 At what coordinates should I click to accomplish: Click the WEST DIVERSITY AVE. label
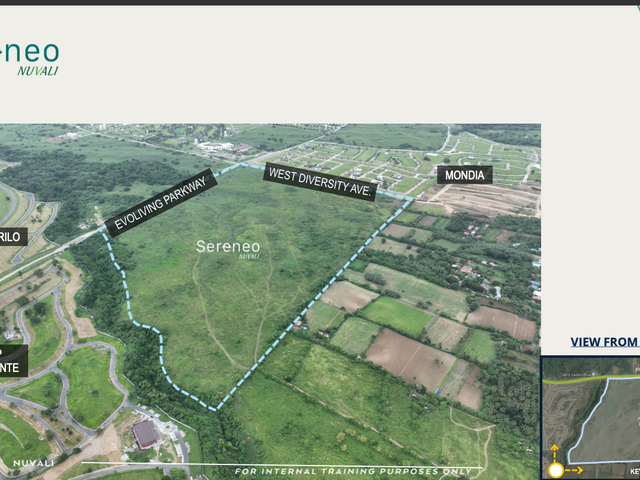pyautogui.click(x=320, y=182)
